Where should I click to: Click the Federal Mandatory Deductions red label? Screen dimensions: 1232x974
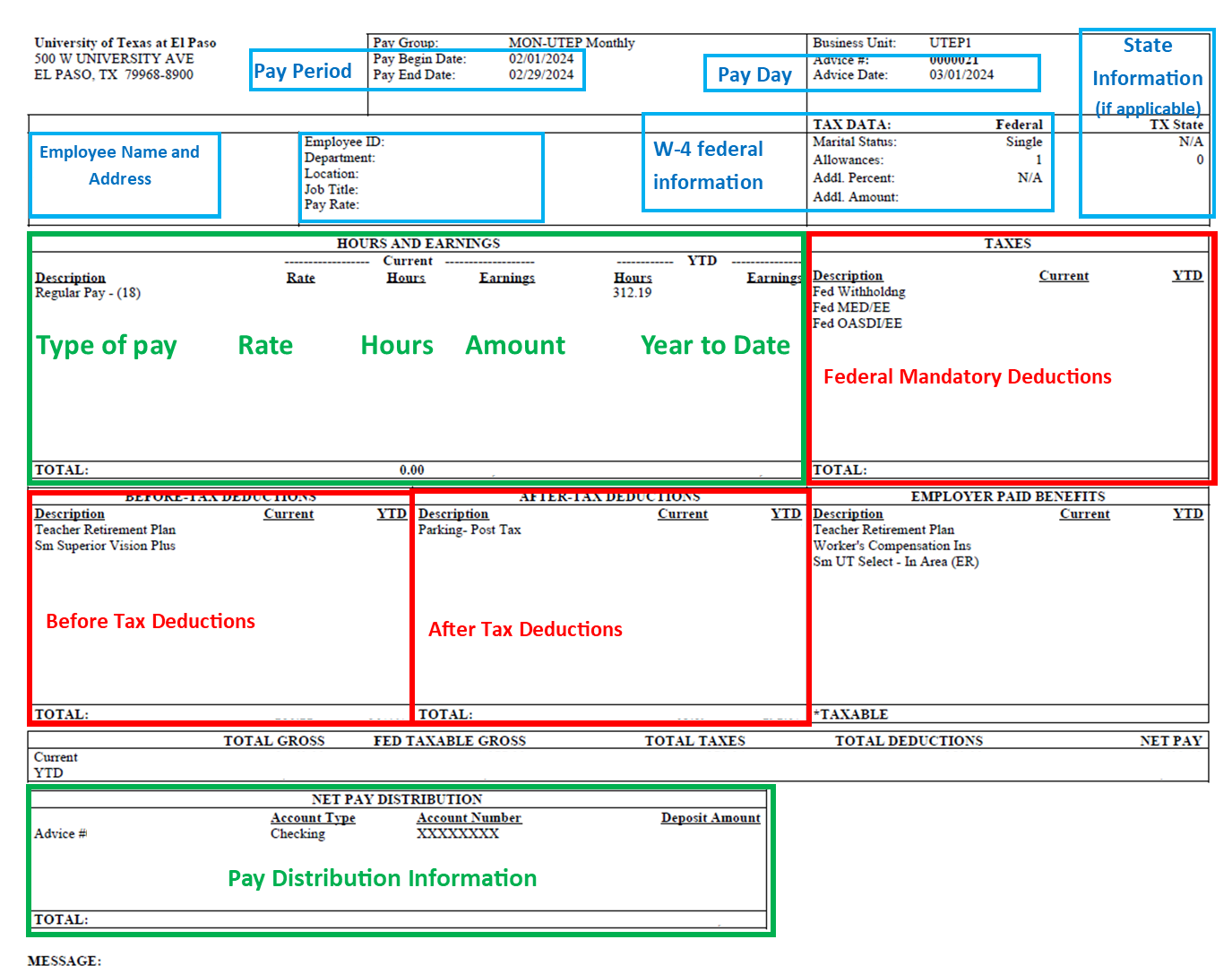[x=967, y=377]
